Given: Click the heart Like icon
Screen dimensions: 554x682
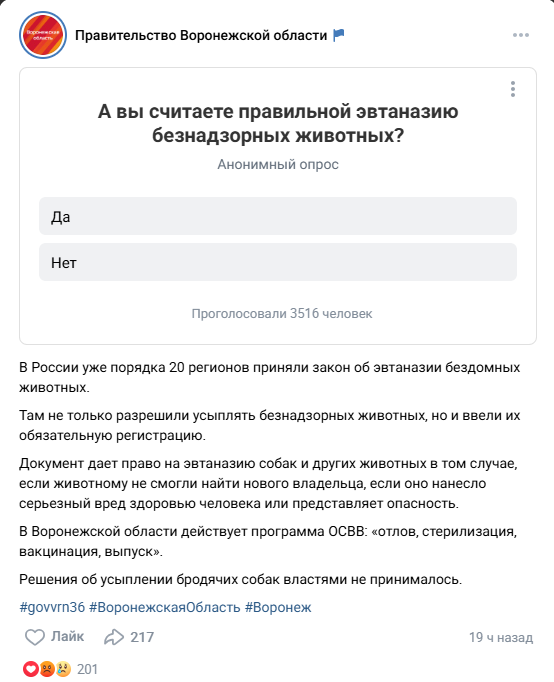Looking at the screenshot, I should [x=35, y=637].
